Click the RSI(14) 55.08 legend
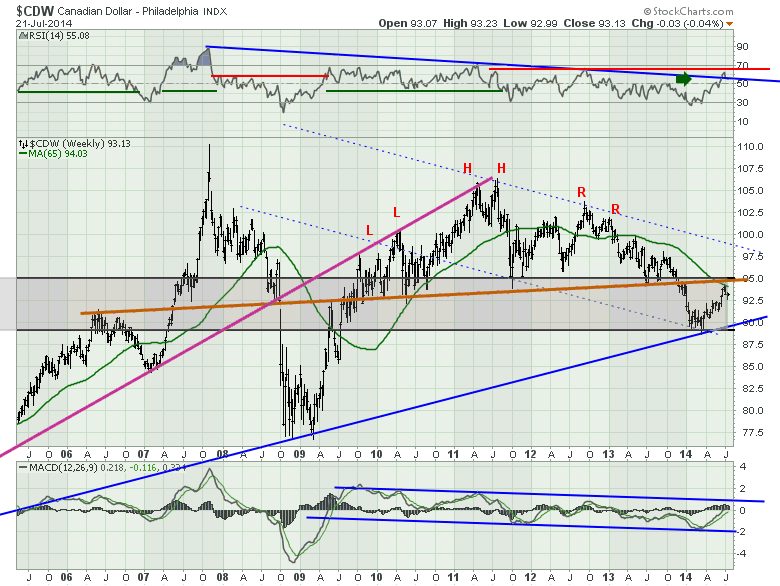 [58, 36]
